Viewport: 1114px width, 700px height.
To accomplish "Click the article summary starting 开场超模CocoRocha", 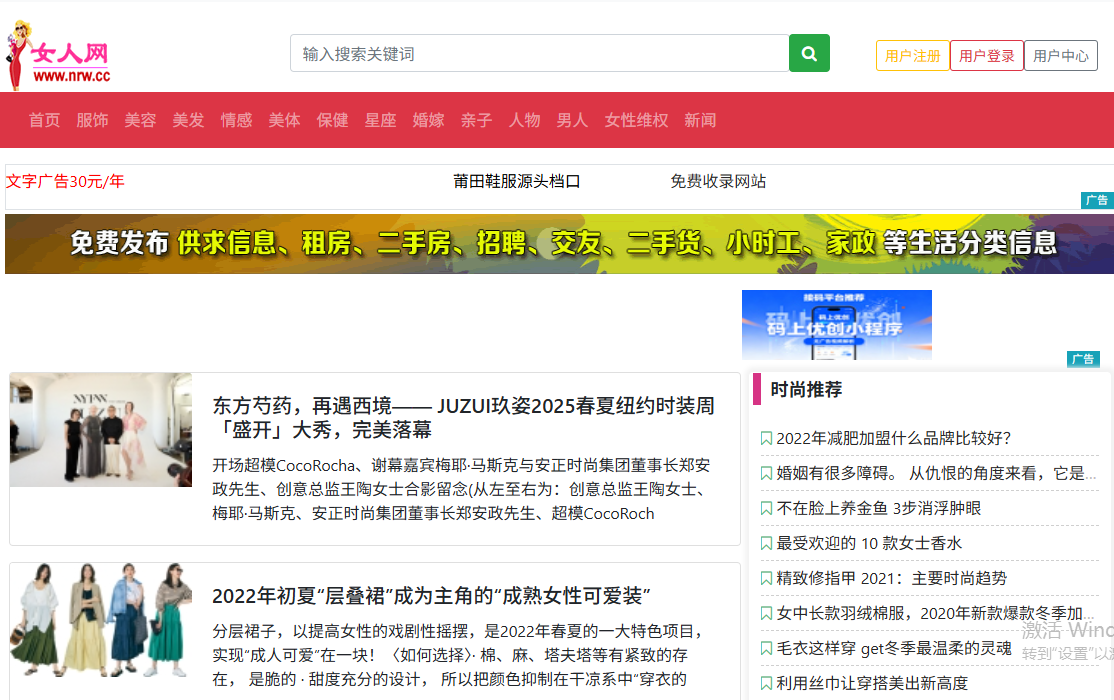I will pyautogui.click(x=461, y=490).
